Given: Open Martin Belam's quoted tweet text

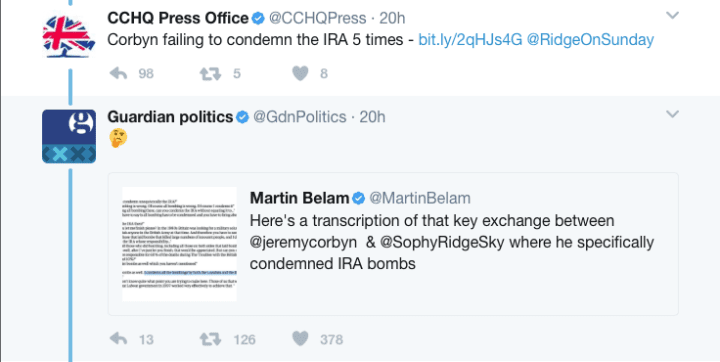Looking at the screenshot, I should pos(452,242).
